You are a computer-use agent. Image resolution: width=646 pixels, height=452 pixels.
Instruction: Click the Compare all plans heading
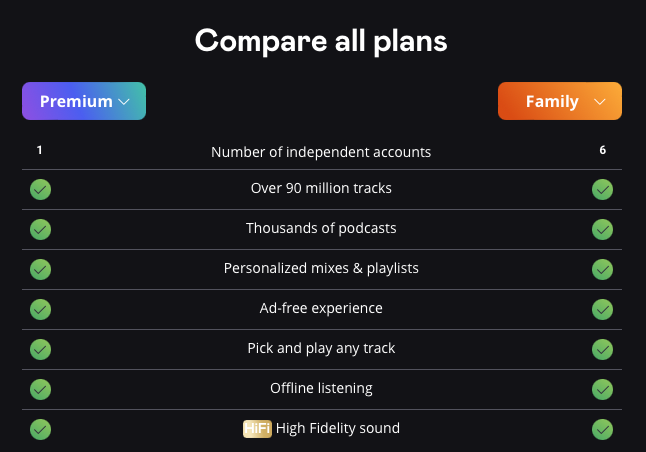(321, 41)
